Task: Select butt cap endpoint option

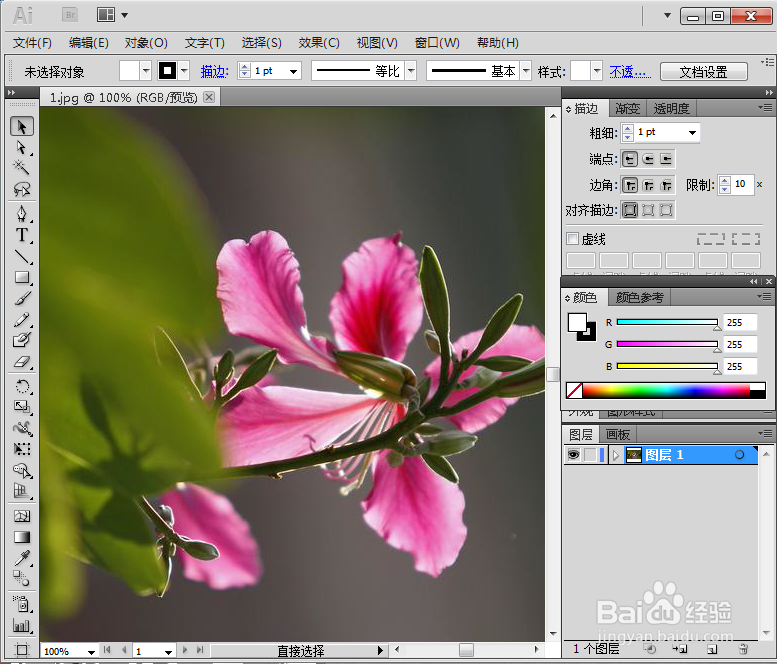Action: 629,159
